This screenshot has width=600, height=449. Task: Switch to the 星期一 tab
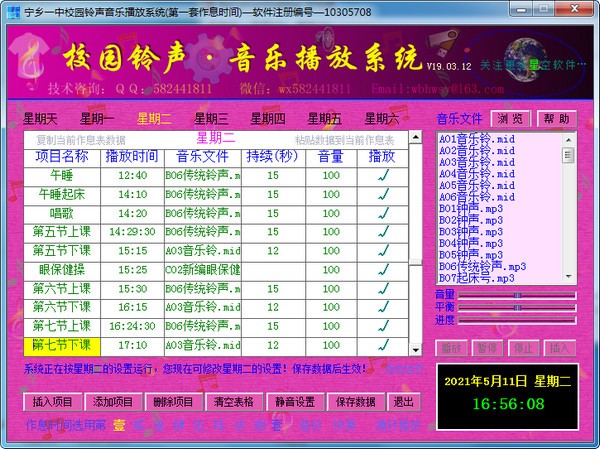(98, 119)
